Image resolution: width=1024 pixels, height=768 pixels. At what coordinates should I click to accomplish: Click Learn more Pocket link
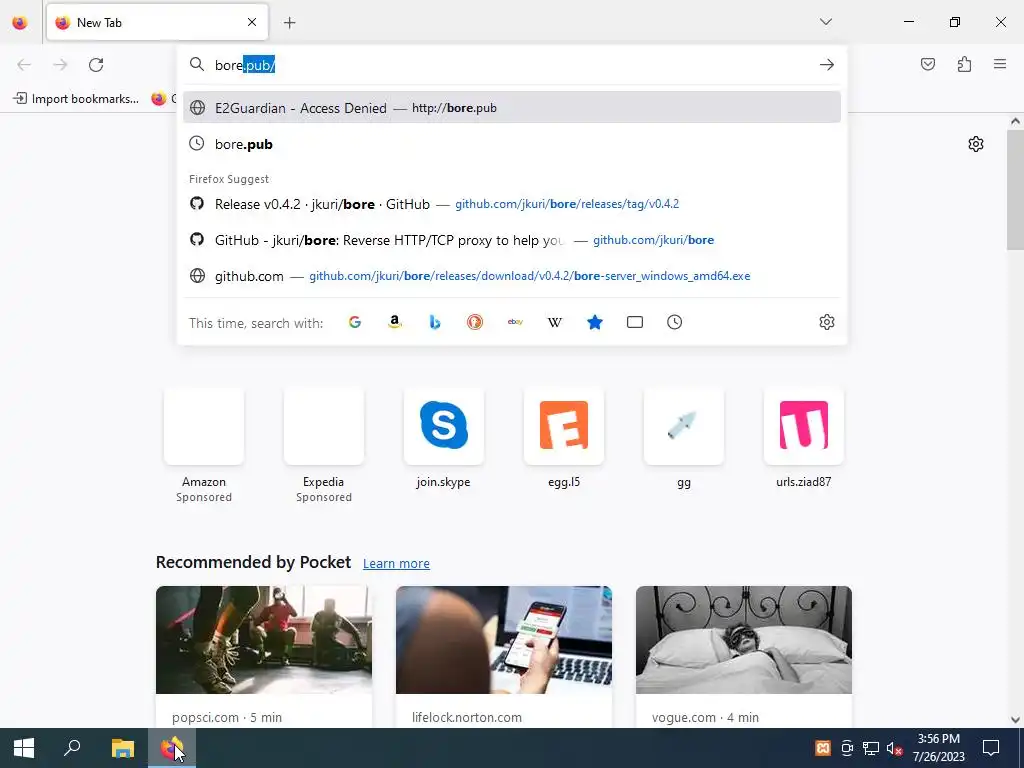(x=396, y=563)
